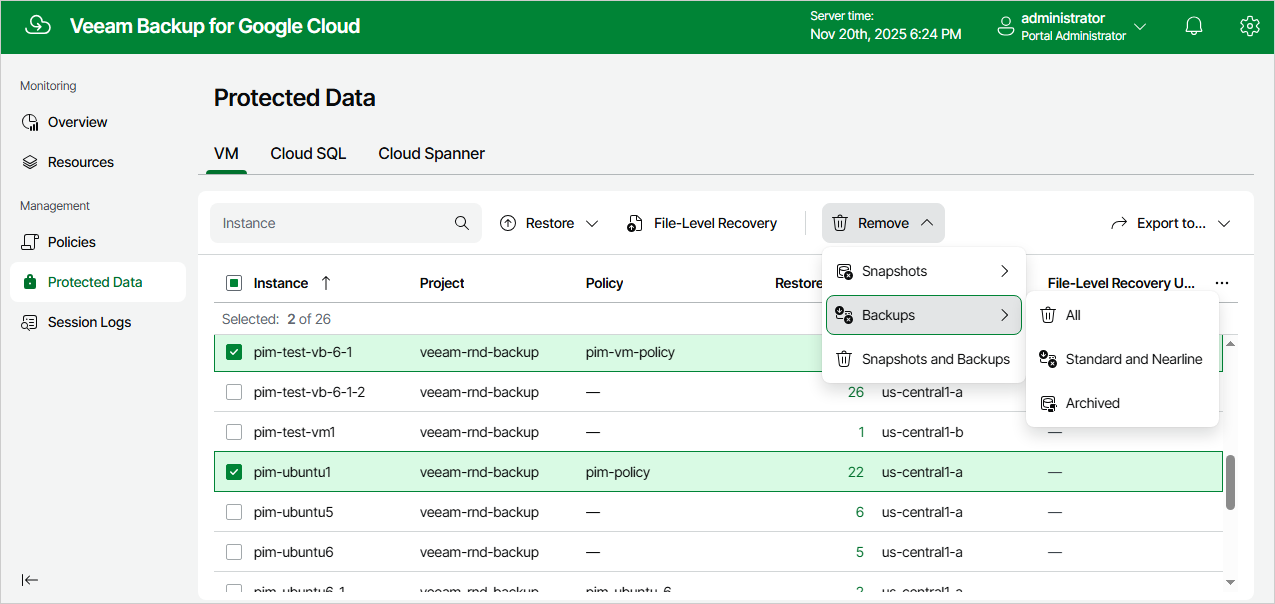Select Snapshots and Backups menu entry
The height and width of the screenshot is (604, 1275).
[x=924, y=359]
